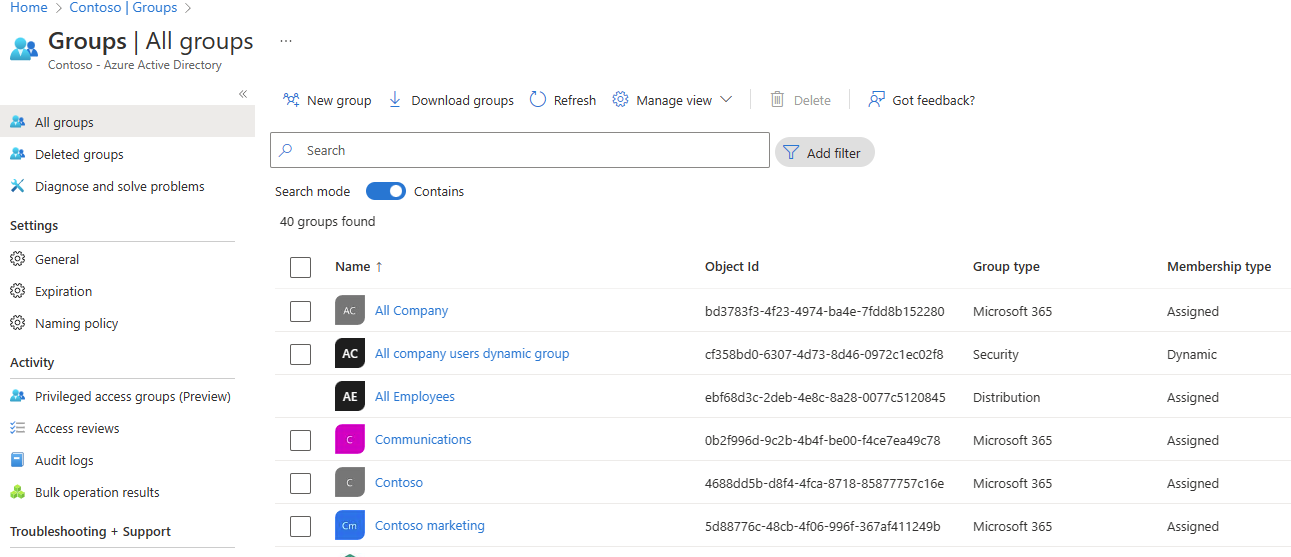1291x557 pixels.
Task: Click the Download groups arrow icon
Action: click(395, 100)
